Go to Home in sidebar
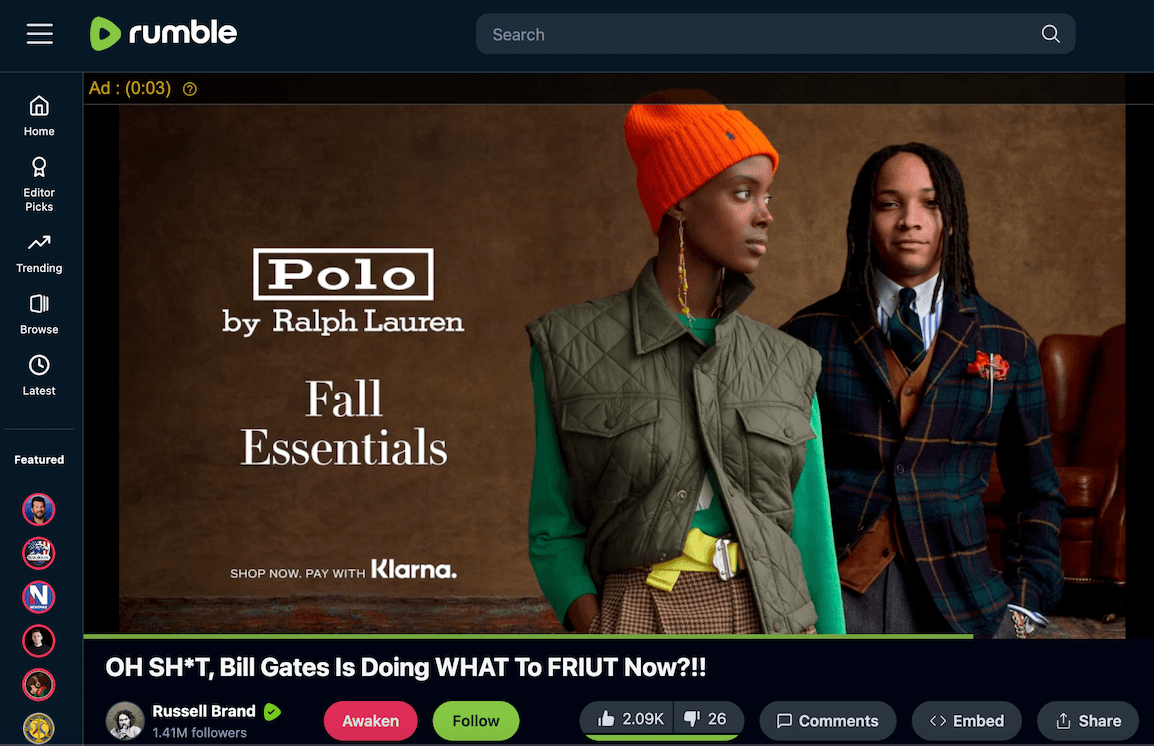 coord(39,116)
